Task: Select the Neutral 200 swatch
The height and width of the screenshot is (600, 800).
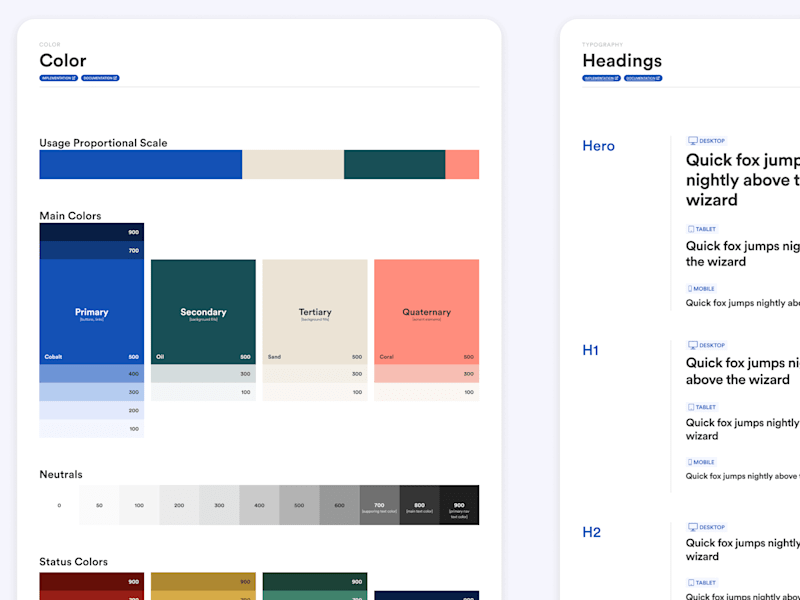Action: [x=179, y=505]
